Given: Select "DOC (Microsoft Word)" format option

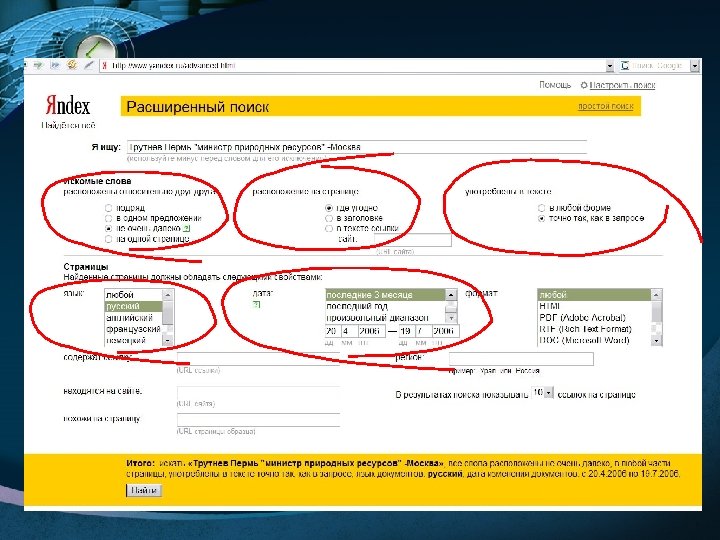Looking at the screenshot, I should tap(595, 341).
